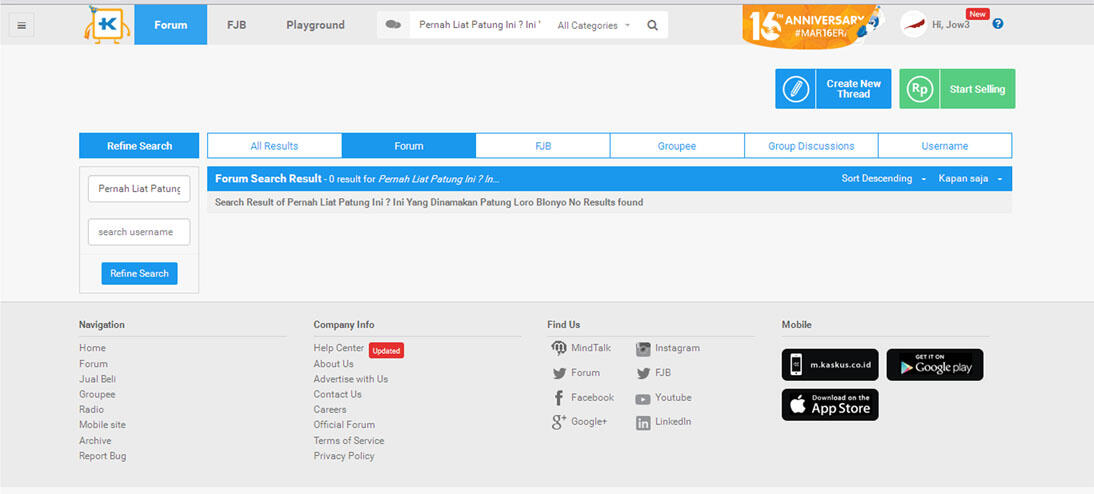Image resolution: width=1094 pixels, height=494 pixels.
Task: Click the Start Selling button
Action: pos(957,89)
